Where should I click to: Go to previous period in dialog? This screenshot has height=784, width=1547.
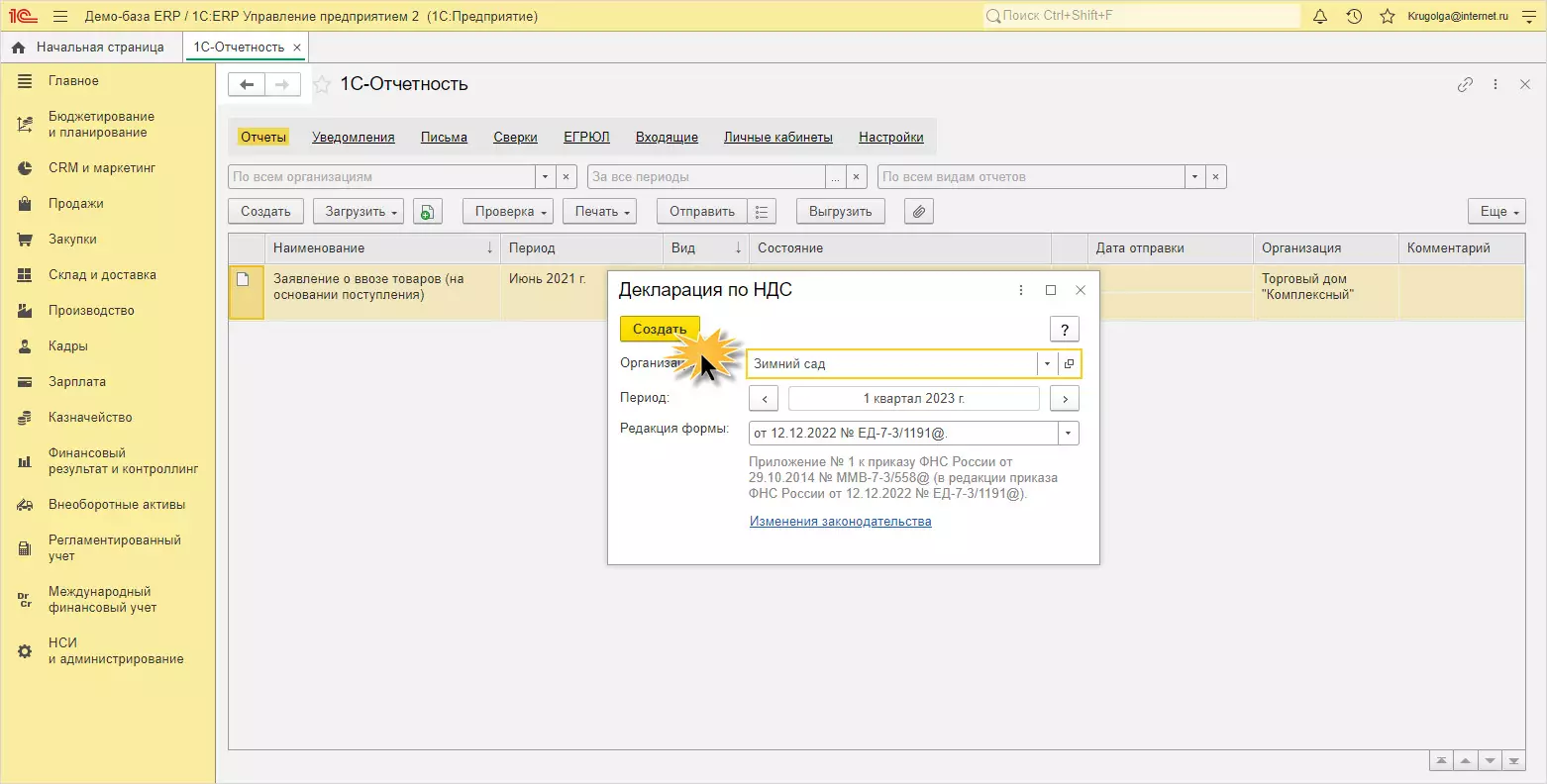pos(764,399)
